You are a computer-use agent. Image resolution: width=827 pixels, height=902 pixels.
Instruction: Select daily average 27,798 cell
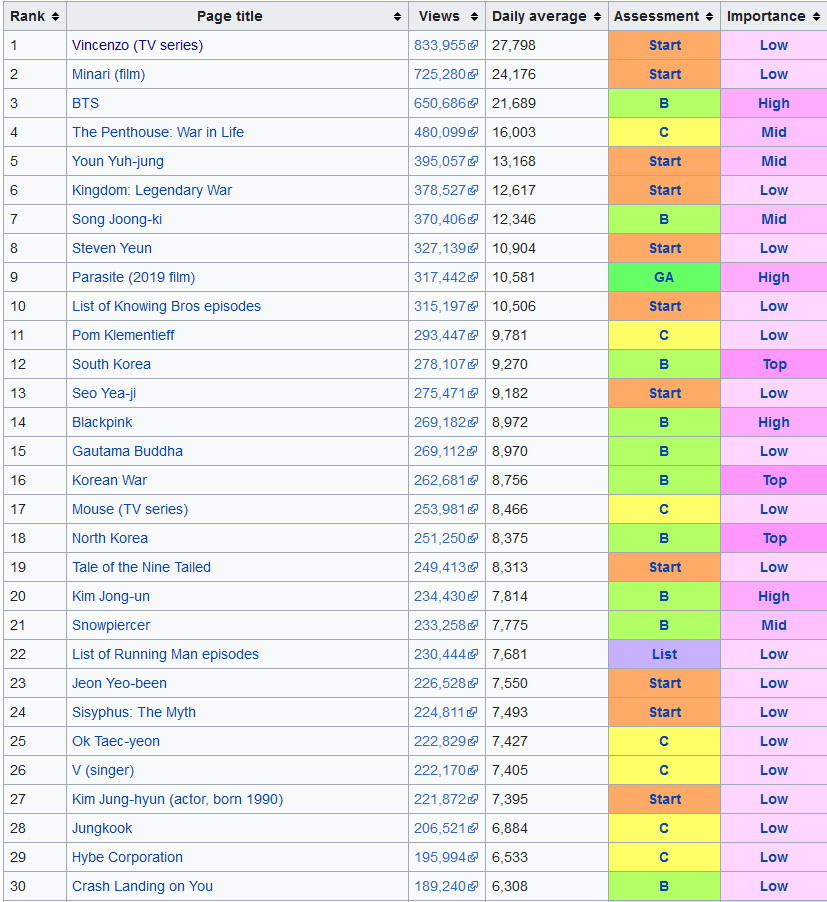pos(547,45)
